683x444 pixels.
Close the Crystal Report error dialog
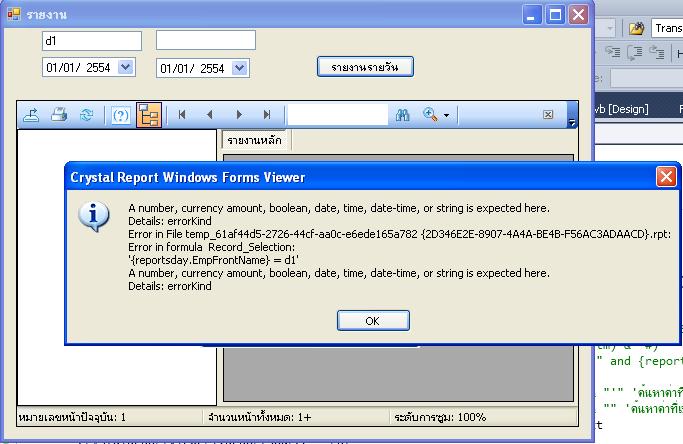[x=666, y=177]
